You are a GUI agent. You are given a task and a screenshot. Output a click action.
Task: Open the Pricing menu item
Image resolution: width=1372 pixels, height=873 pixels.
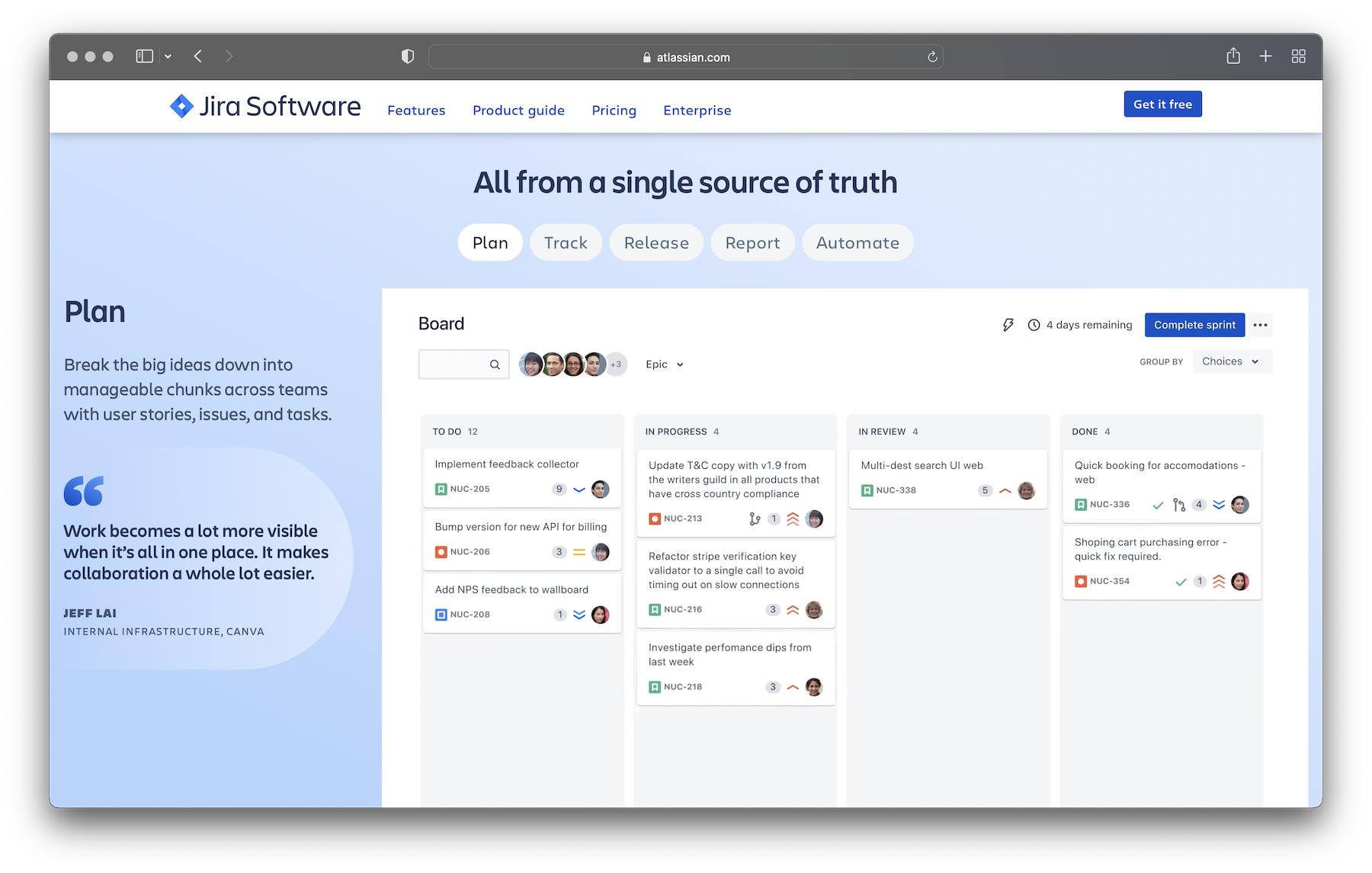pos(614,110)
